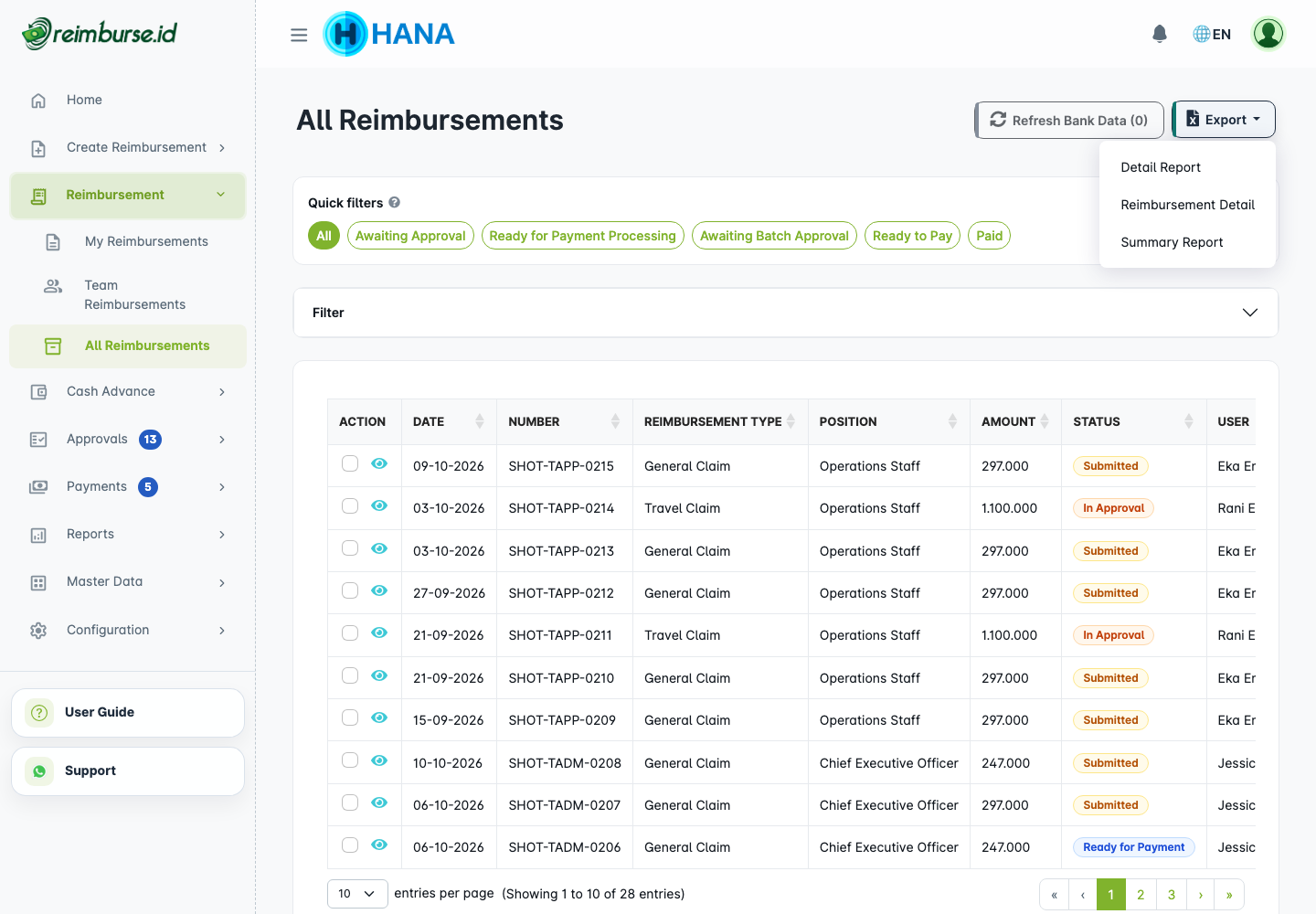Click In Approval status badge for SHOT-TAPP-0214
Viewport: 1316px width, 914px height.
point(1113,508)
